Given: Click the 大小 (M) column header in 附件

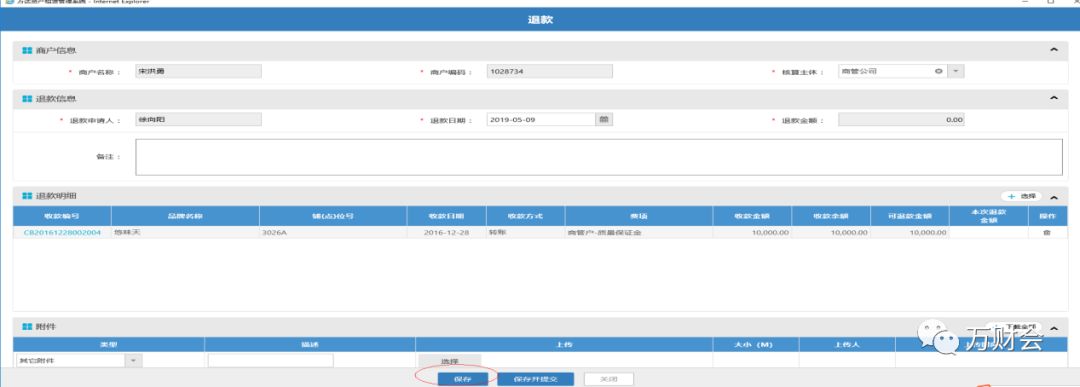Looking at the screenshot, I should [x=756, y=344].
